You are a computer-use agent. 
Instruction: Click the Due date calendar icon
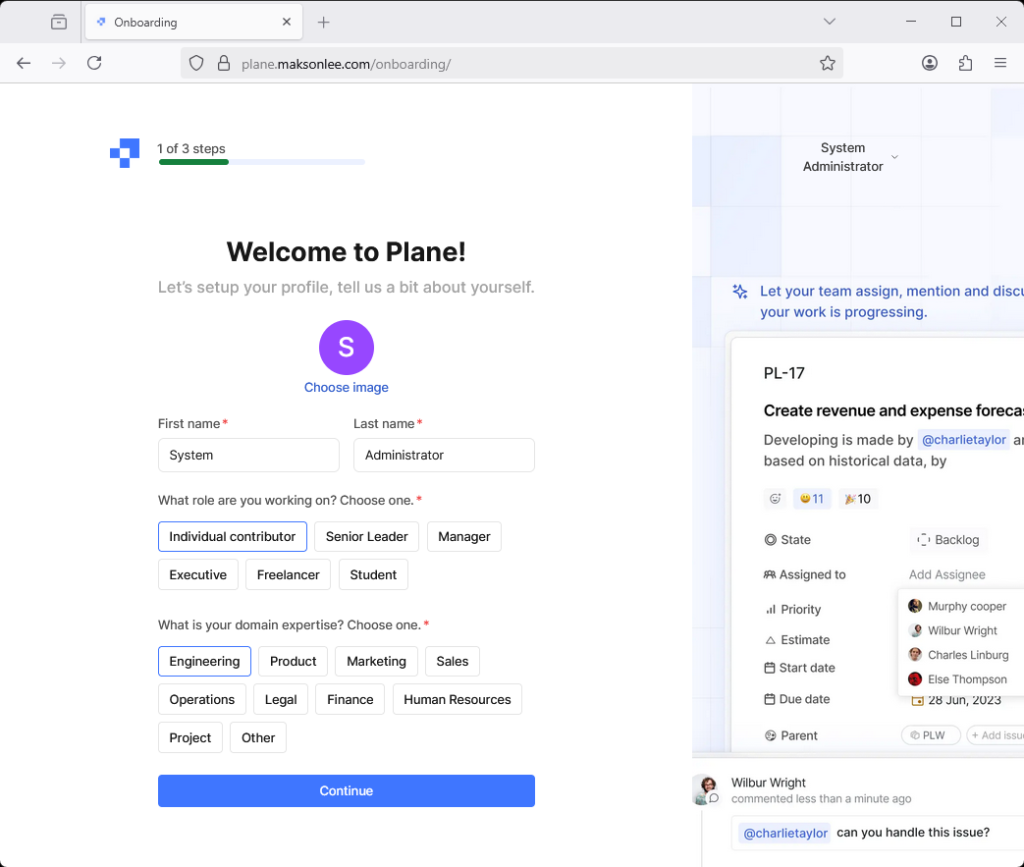pyautogui.click(x=770, y=699)
